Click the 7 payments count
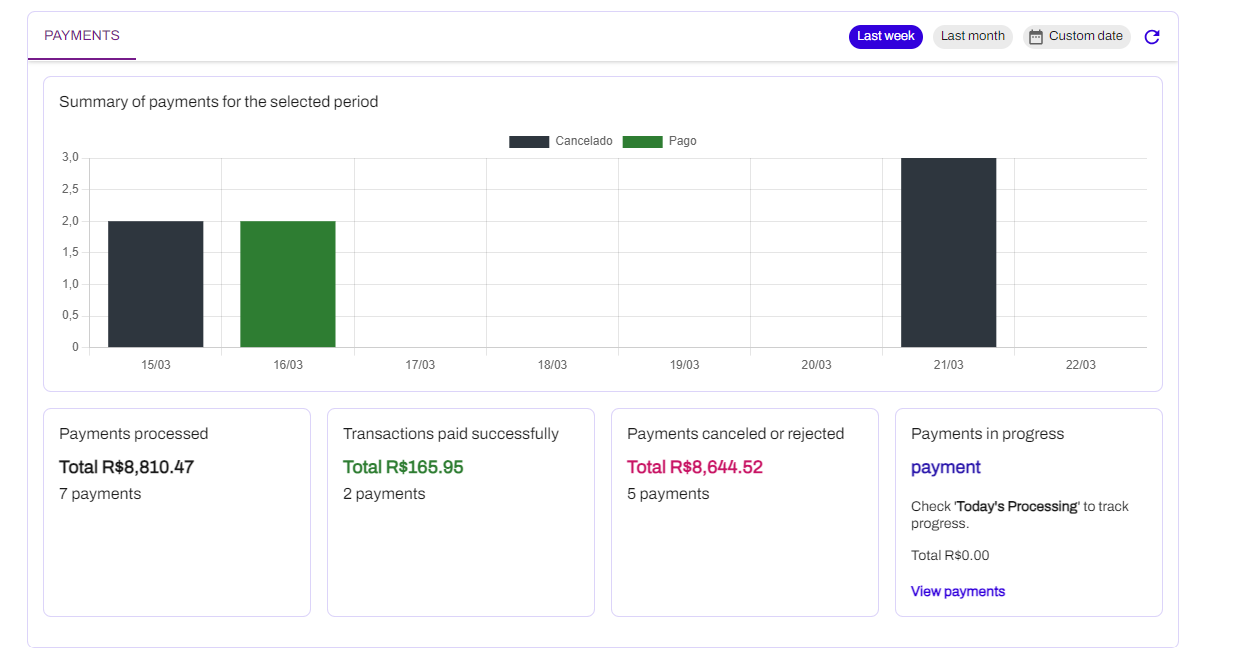The width and height of the screenshot is (1234, 649). (x=100, y=494)
